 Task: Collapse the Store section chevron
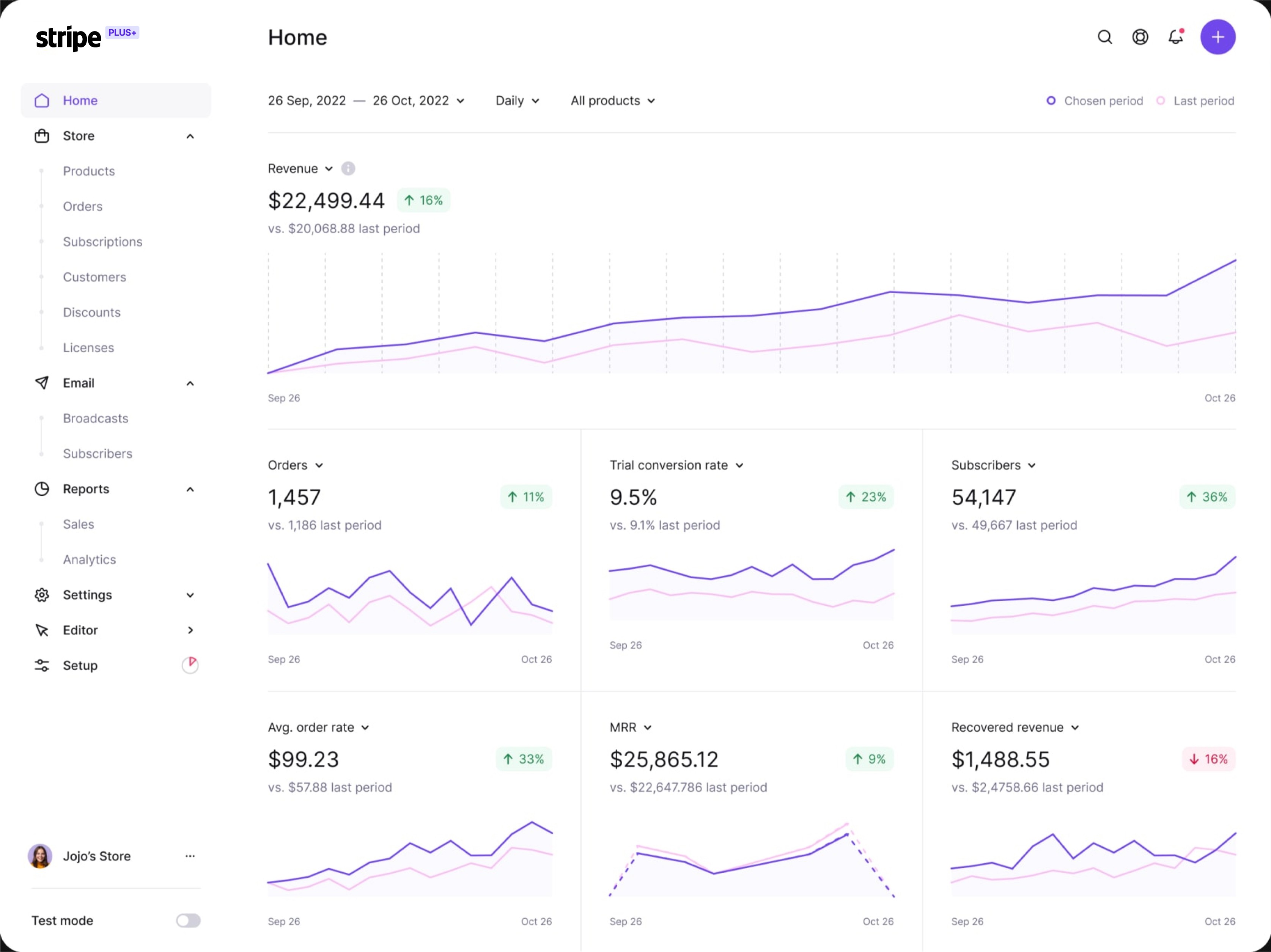coord(190,136)
